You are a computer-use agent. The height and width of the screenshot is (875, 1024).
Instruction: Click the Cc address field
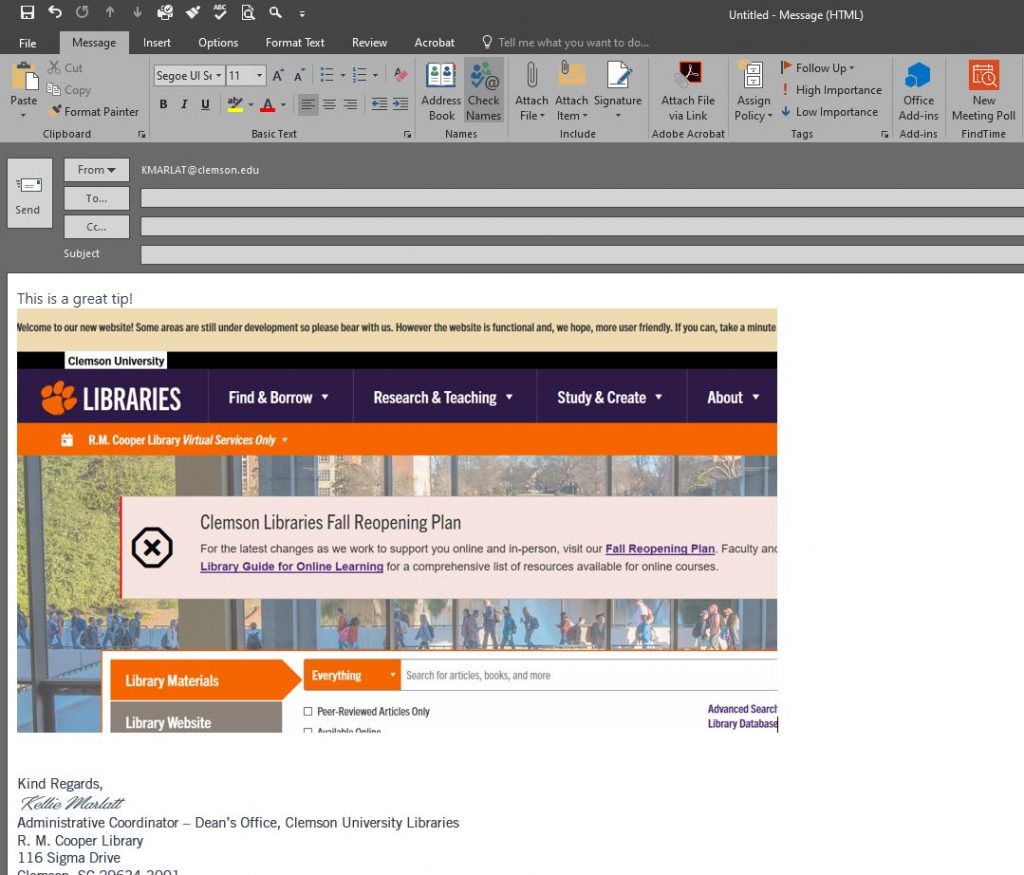(x=583, y=227)
